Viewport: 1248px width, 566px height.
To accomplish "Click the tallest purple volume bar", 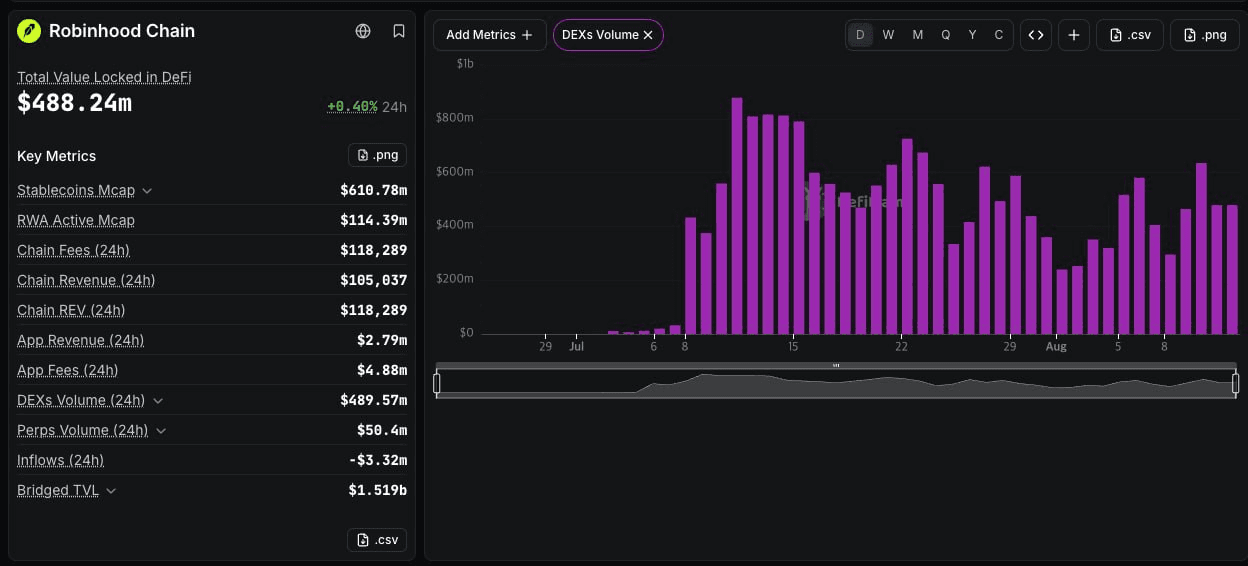I will (737, 215).
